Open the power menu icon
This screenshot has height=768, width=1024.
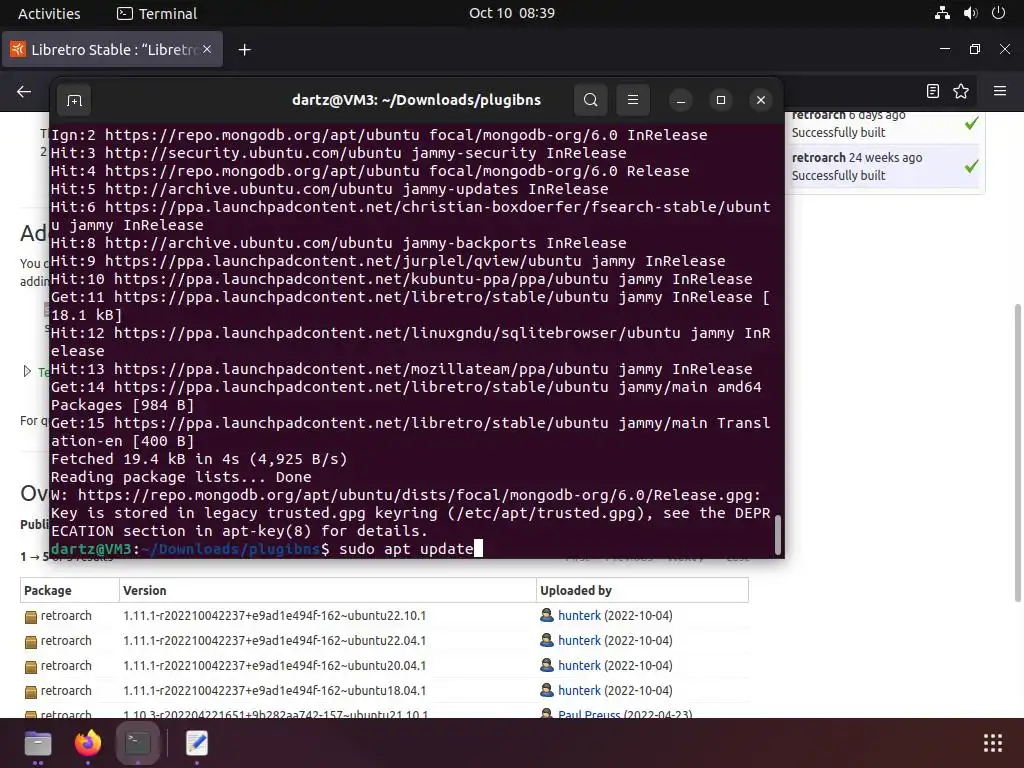(998, 13)
